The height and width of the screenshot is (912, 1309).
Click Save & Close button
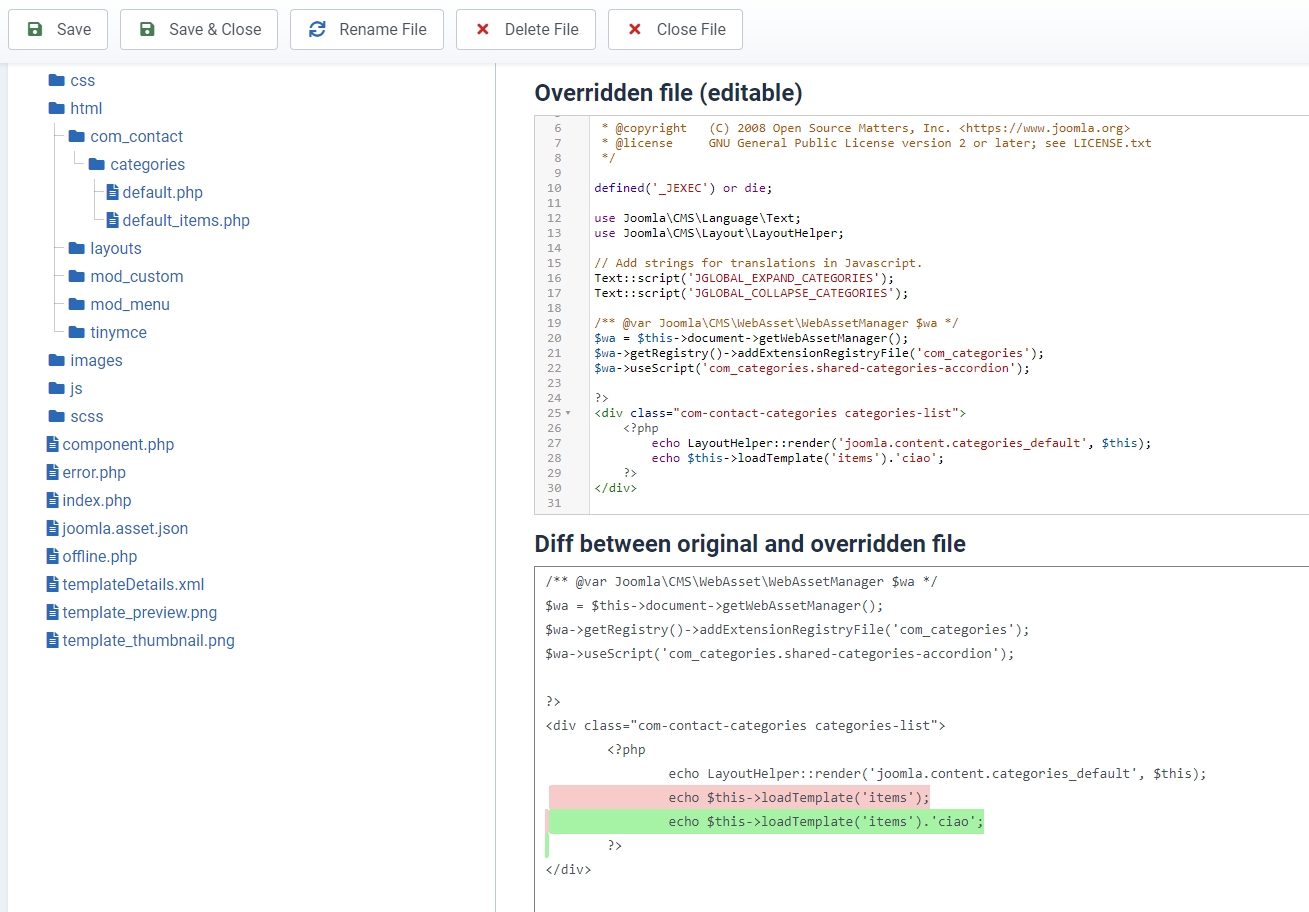point(199,30)
